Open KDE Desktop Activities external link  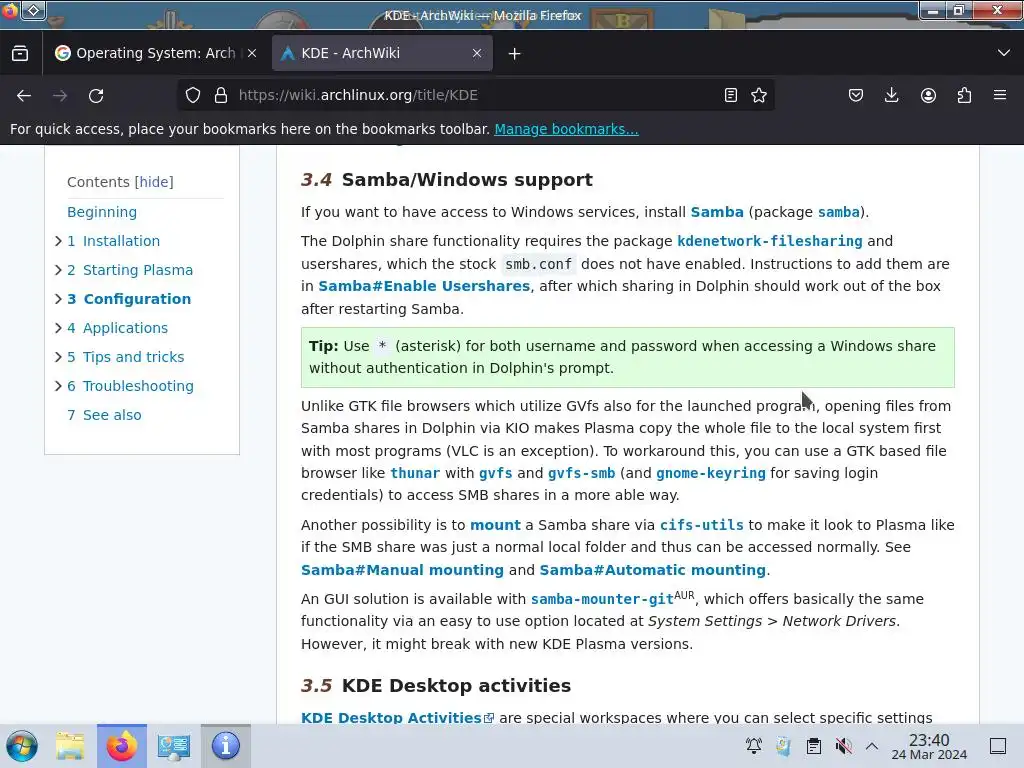pyautogui.click(x=397, y=718)
